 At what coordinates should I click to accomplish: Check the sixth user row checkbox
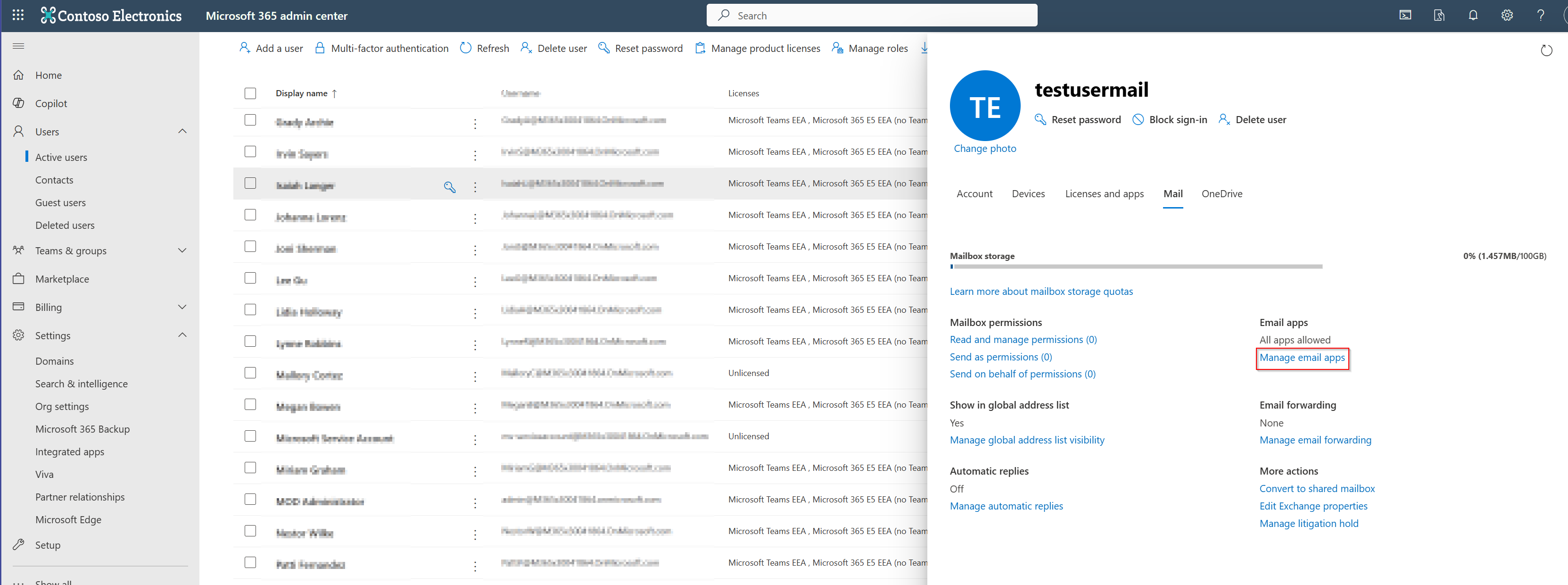tap(250, 278)
